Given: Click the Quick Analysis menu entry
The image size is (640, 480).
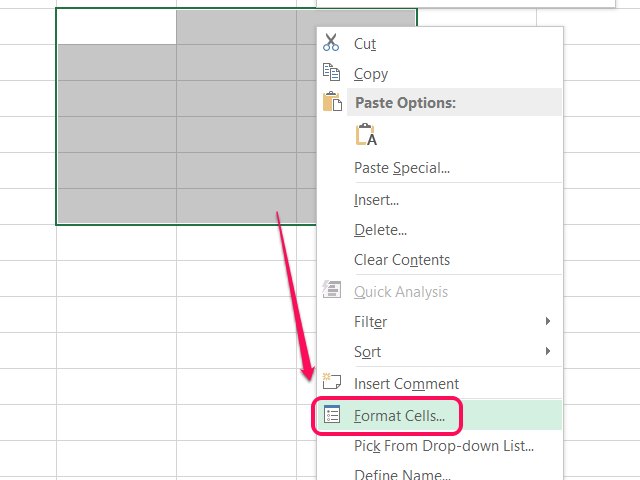Looking at the screenshot, I should (440, 291).
